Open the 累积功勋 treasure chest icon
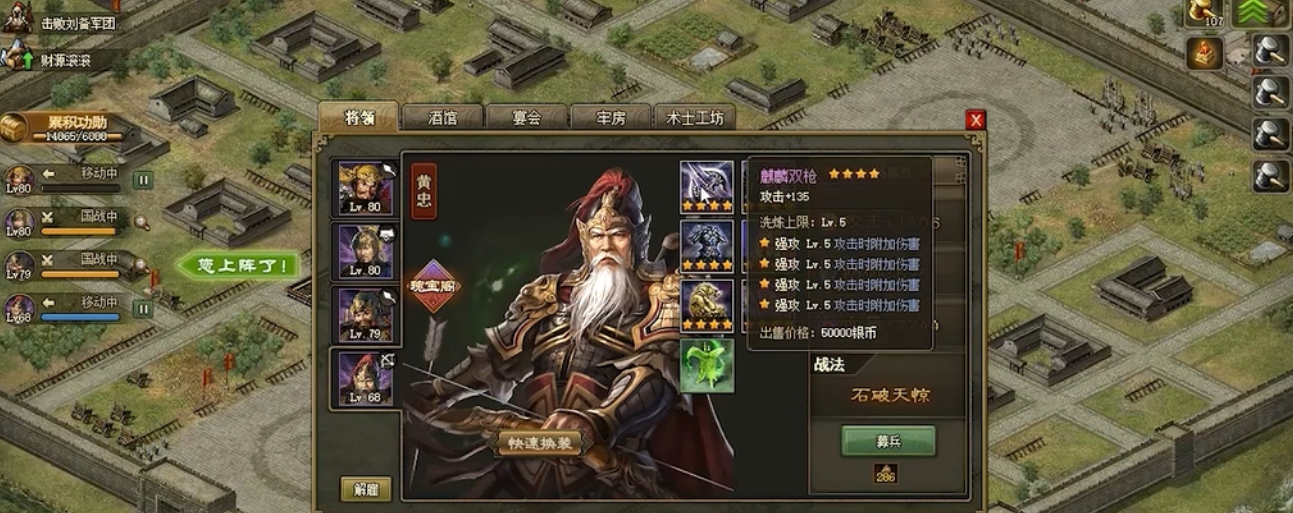 (15, 129)
